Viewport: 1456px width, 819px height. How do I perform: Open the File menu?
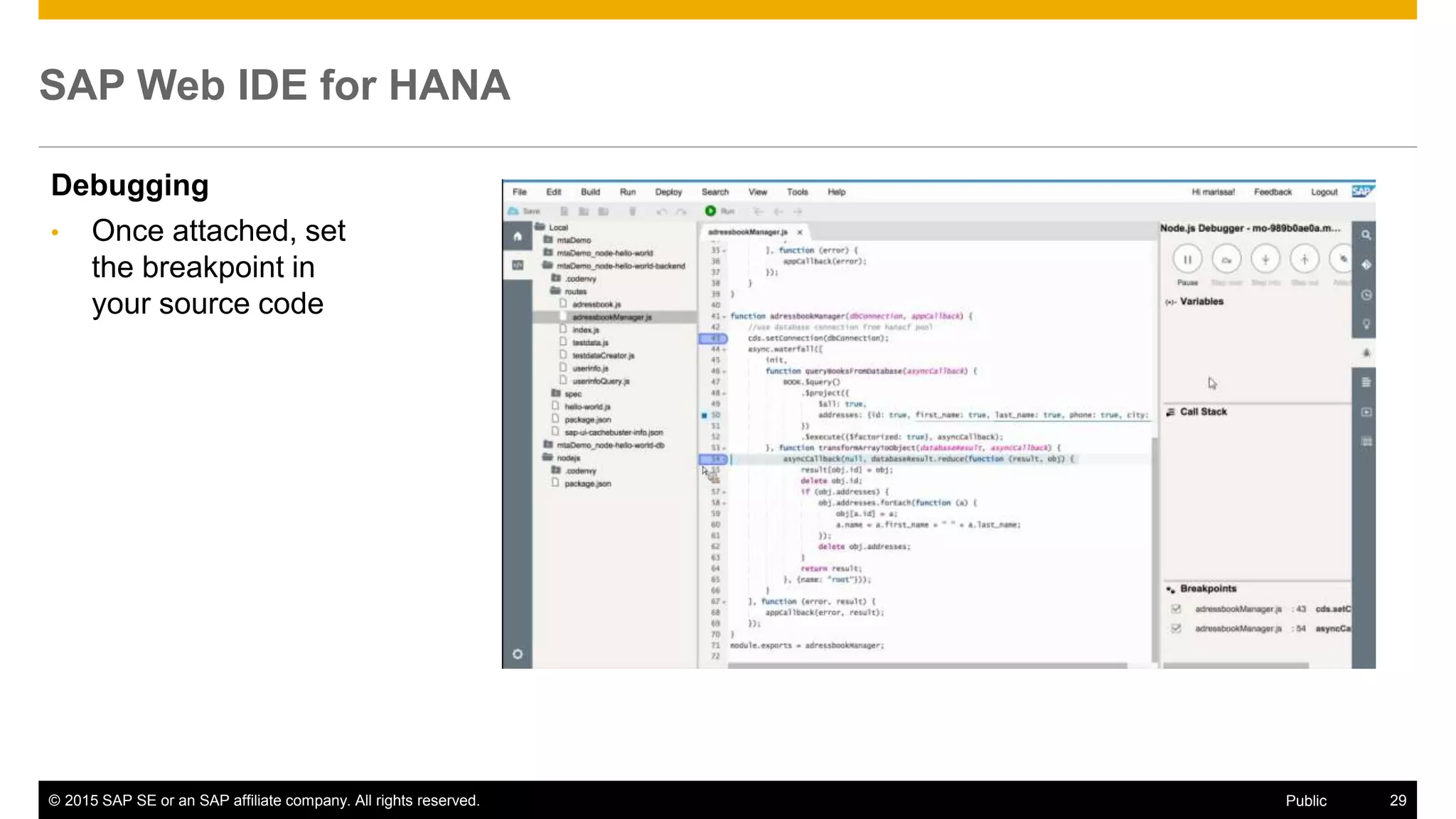point(520,192)
